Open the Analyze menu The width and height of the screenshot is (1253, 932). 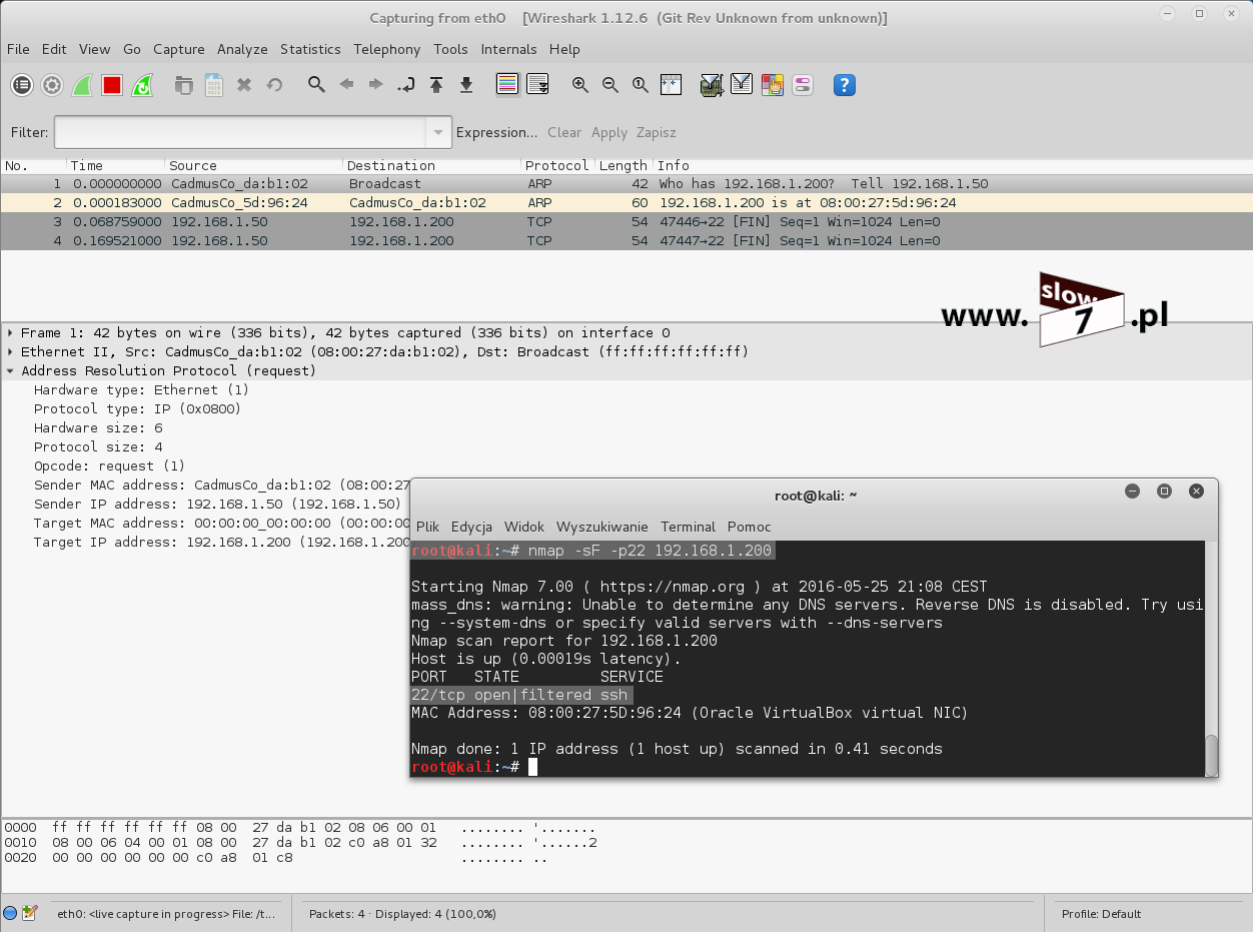coord(242,49)
